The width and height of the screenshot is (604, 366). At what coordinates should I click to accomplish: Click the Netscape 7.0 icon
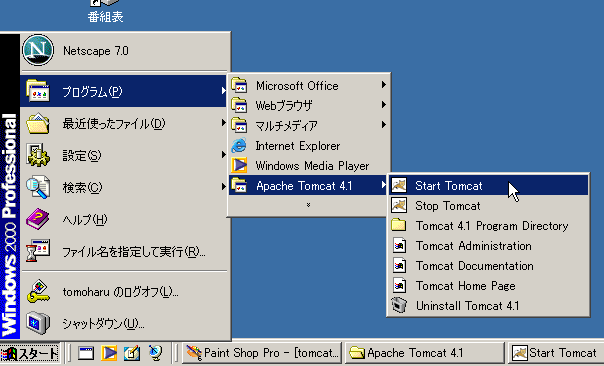38,50
